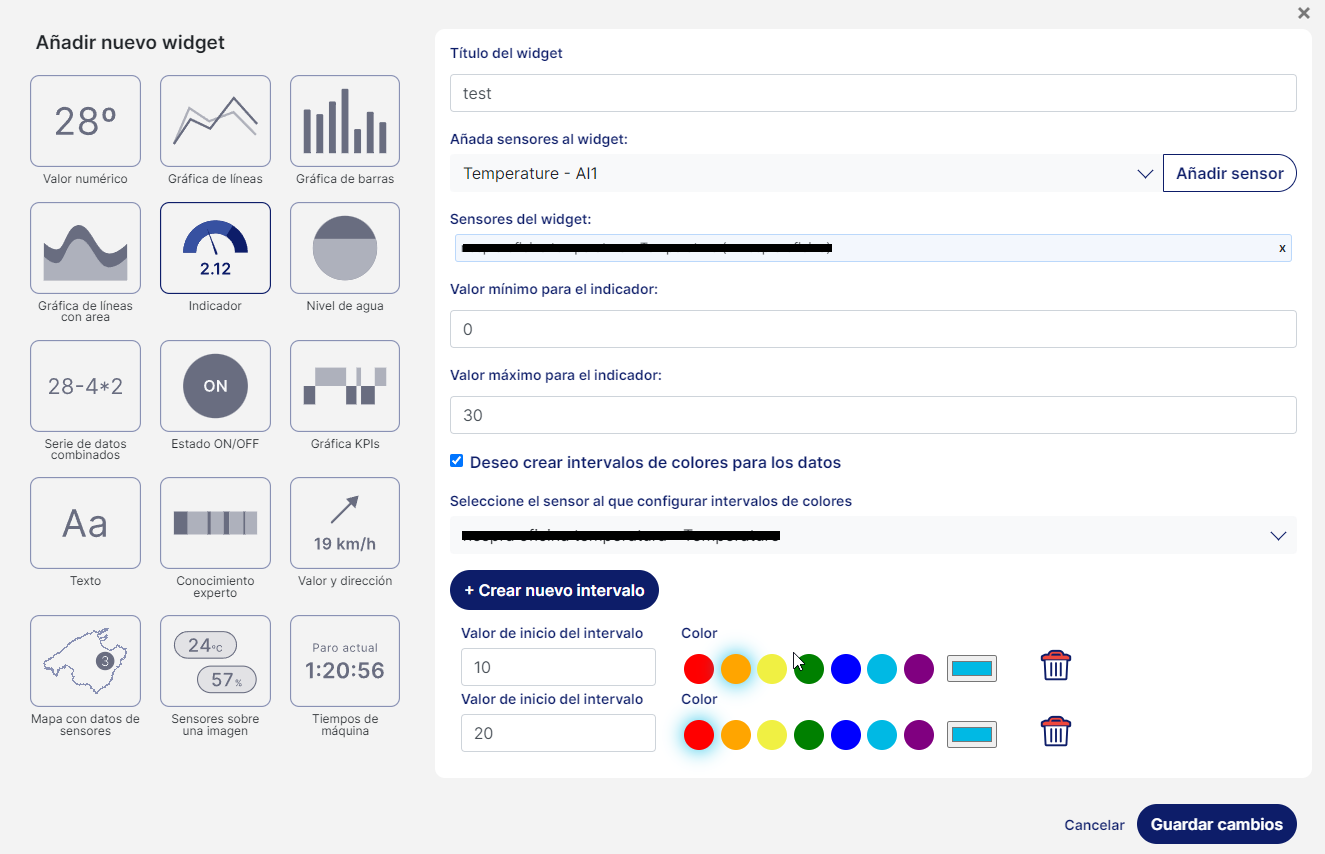This screenshot has width=1325, height=854.
Task: Open custom color picker for second interval
Action: [x=972, y=735]
